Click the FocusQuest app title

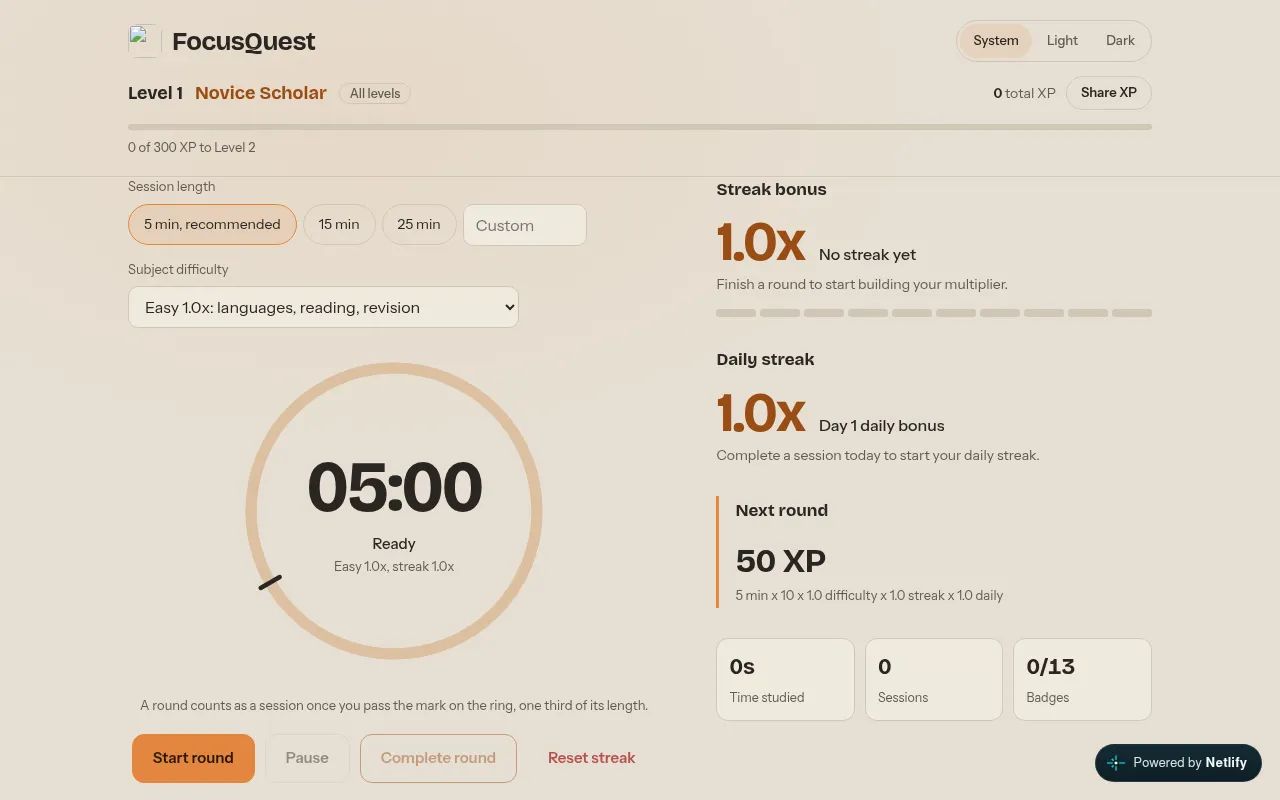click(244, 41)
